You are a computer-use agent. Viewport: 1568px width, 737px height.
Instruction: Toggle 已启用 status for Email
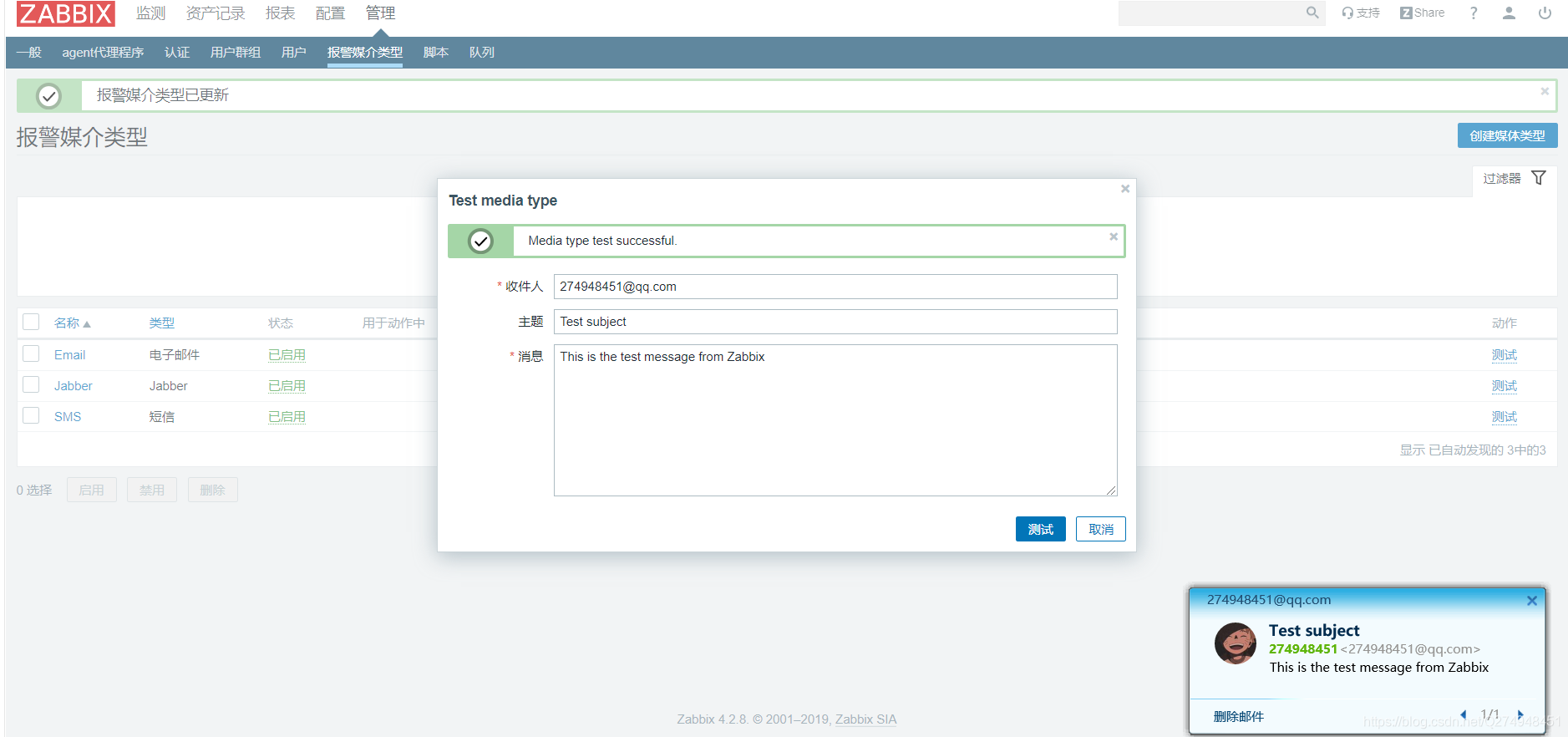point(287,355)
